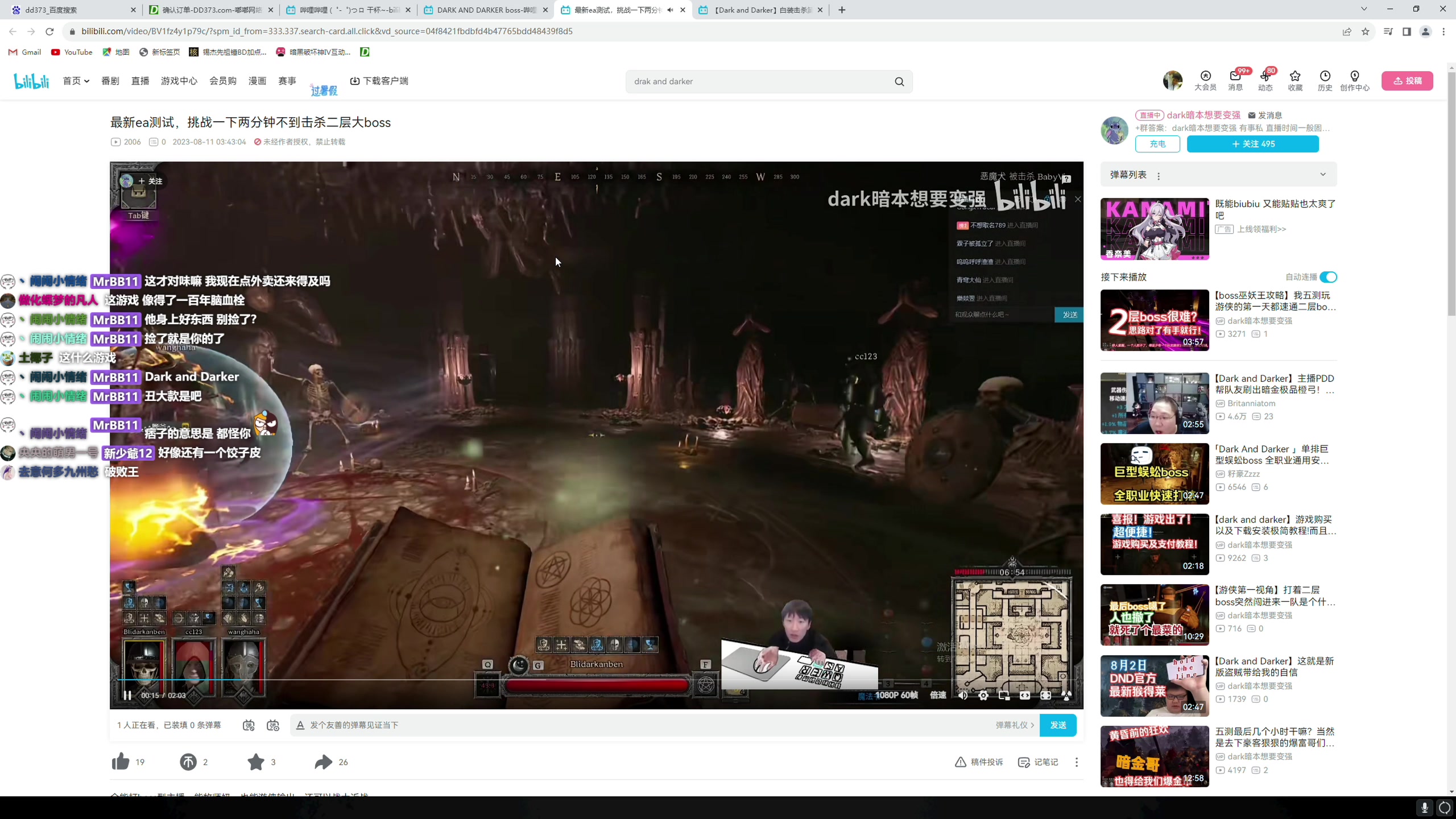Like the video with the thumbs-up icon
This screenshot has width=1456, height=819.
(x=121, y=762)
